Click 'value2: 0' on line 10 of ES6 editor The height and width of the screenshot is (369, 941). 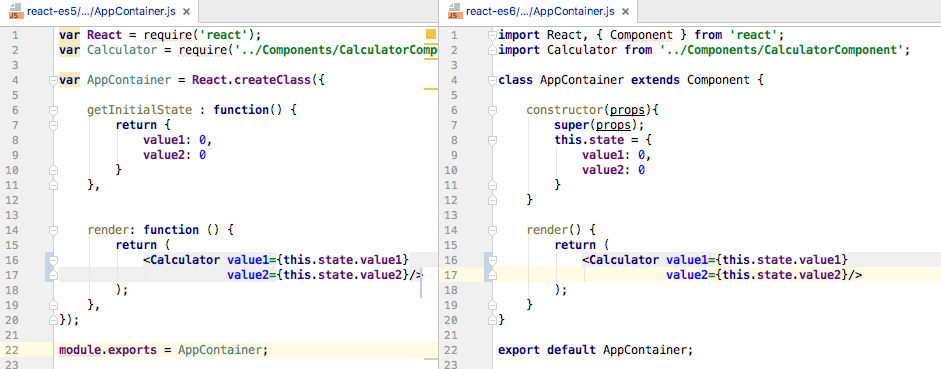click(x=613, y=170)
